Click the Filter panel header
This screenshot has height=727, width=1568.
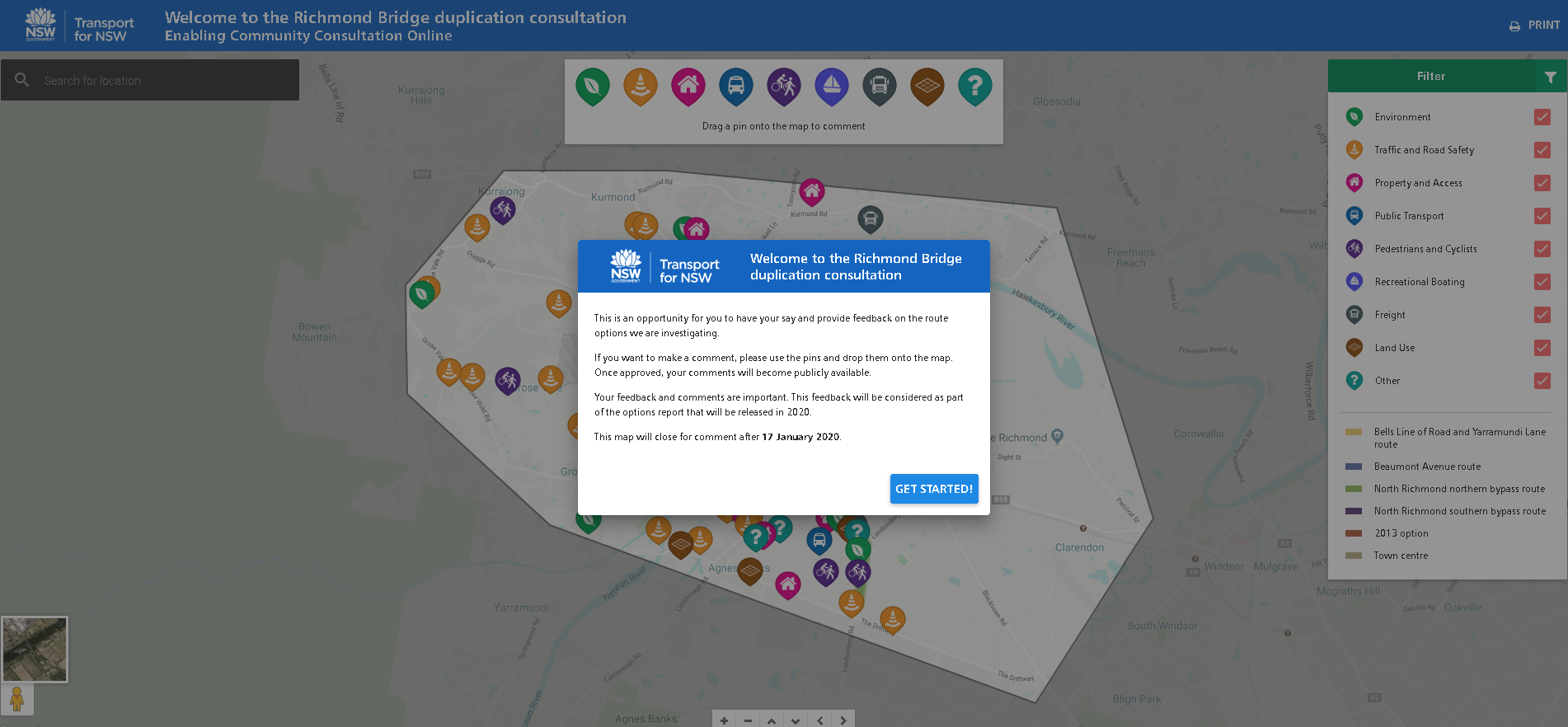point(1431,76)
